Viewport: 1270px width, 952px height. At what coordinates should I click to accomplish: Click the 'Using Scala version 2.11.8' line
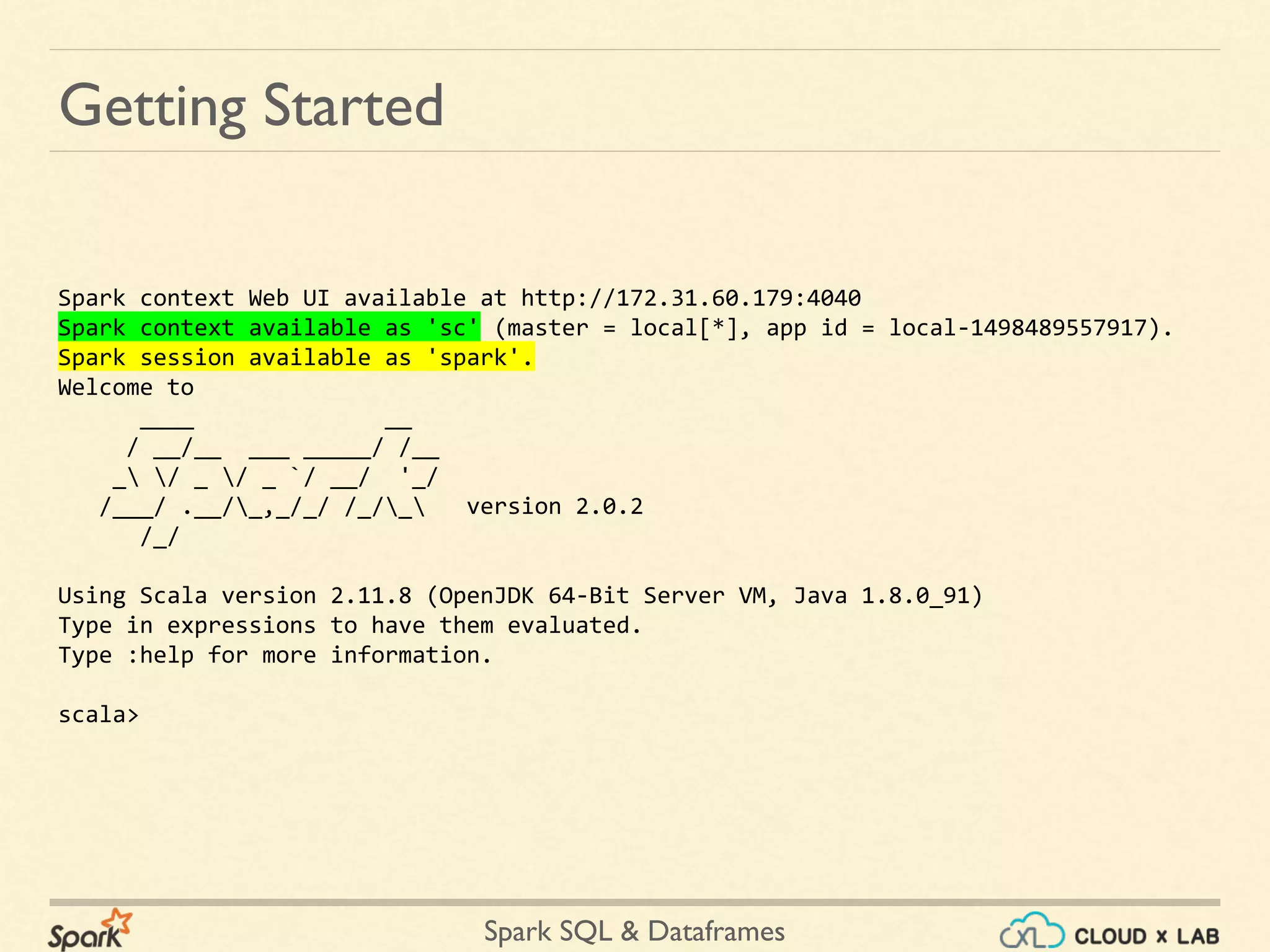(x=234, y=596)
